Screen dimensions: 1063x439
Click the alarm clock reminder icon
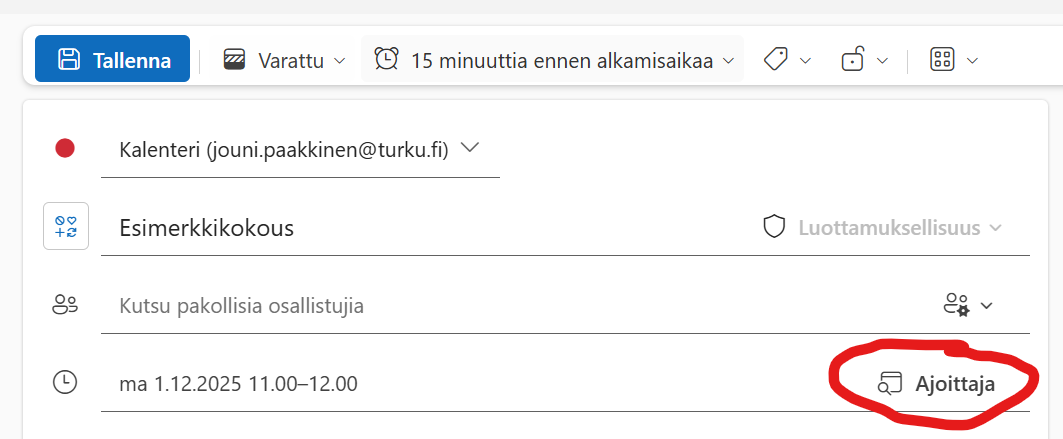[386, 59]
